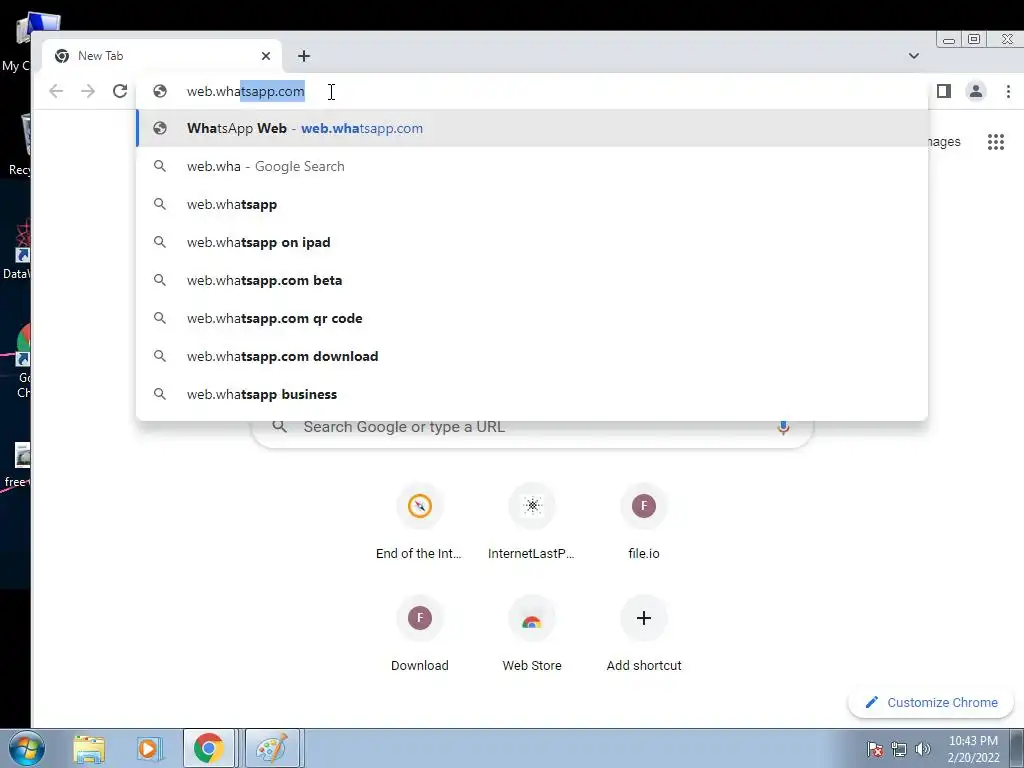Open Windows Media Player taskbar icon

coord(148,748)
